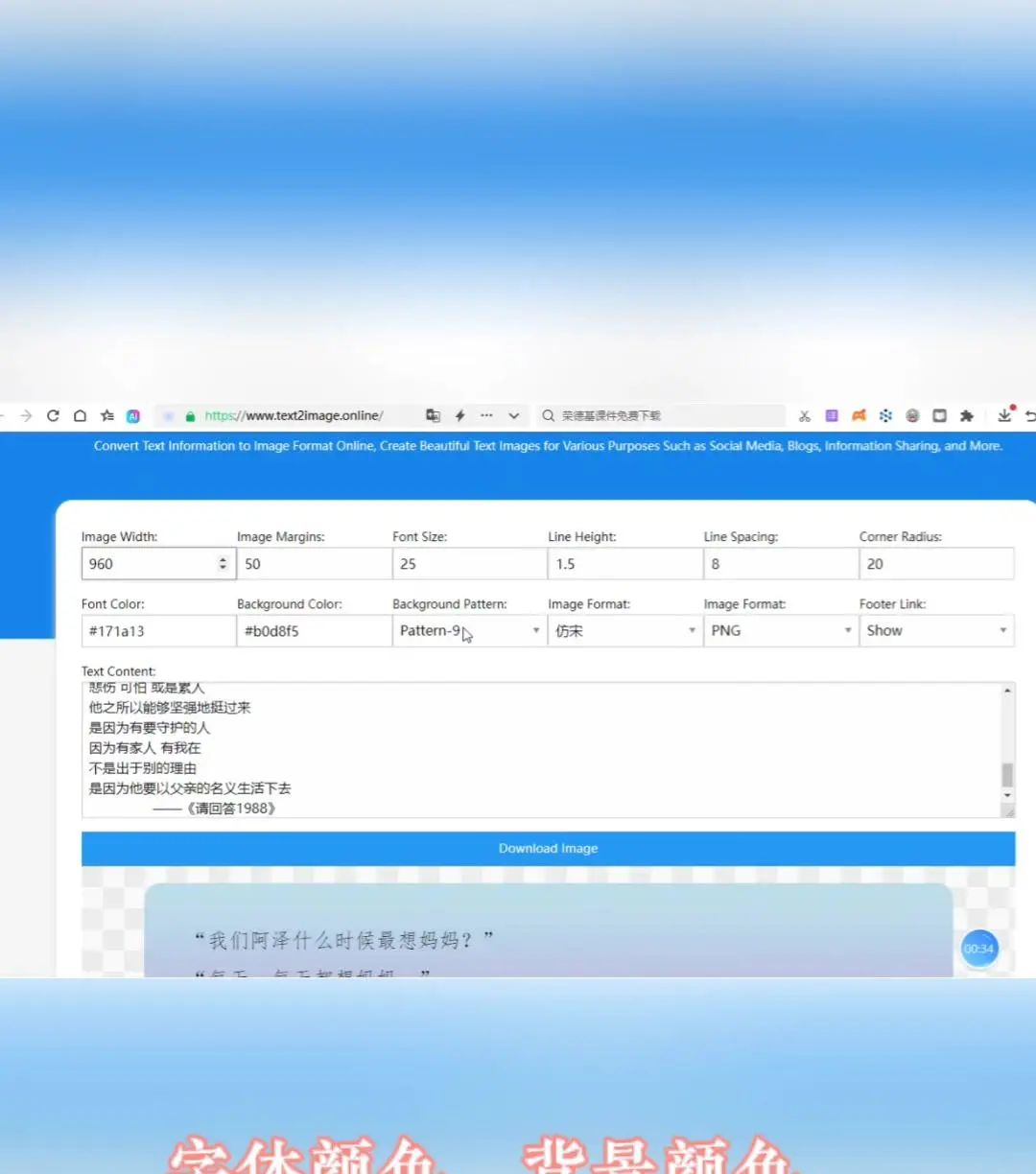Viewport: 1036px width, 1174px height.
Task: Click the HTTPS padlock in the address bar
Action: [190, 415]
